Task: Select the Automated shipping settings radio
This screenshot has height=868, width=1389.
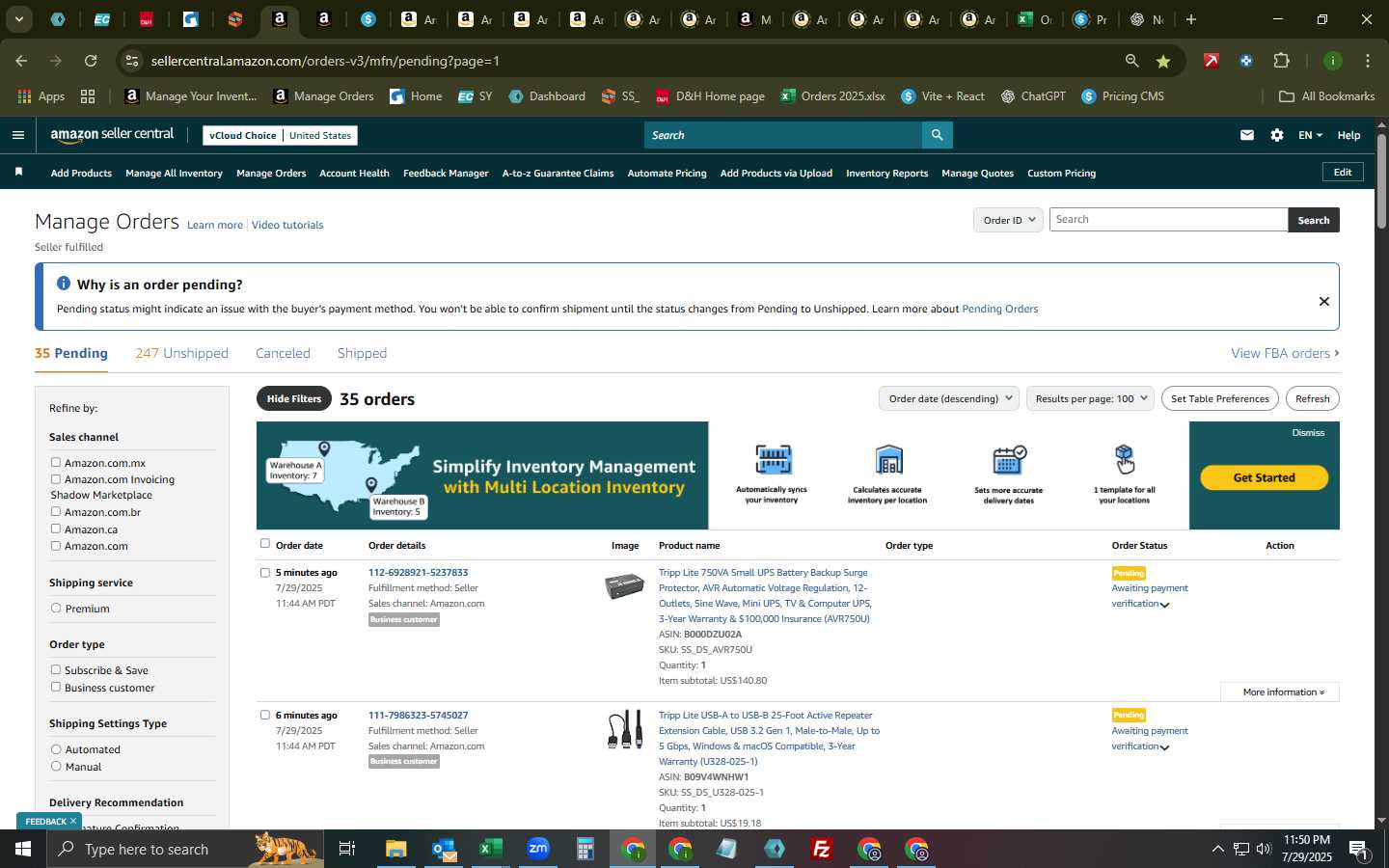Action: 56,748
